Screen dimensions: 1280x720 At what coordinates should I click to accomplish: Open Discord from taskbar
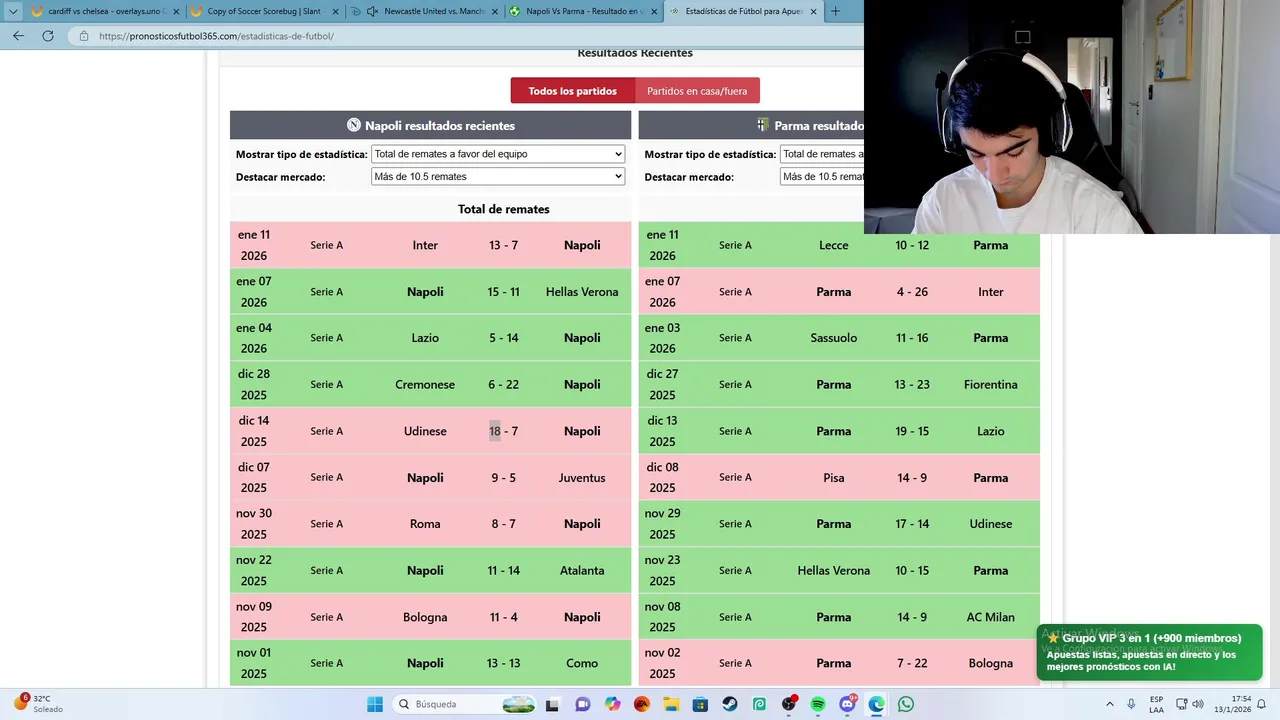(848, 704)
